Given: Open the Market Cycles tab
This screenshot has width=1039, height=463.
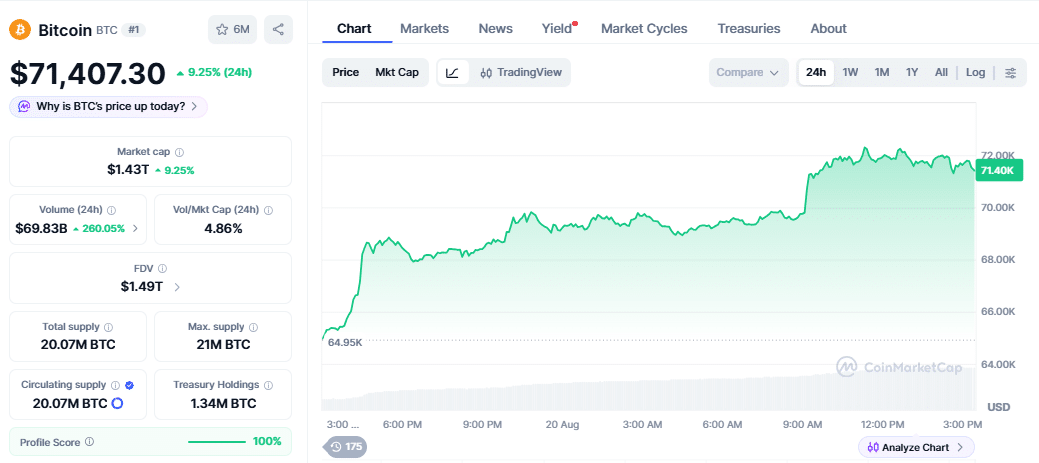Looking at the screenshot, I should (x=644, y=28).
